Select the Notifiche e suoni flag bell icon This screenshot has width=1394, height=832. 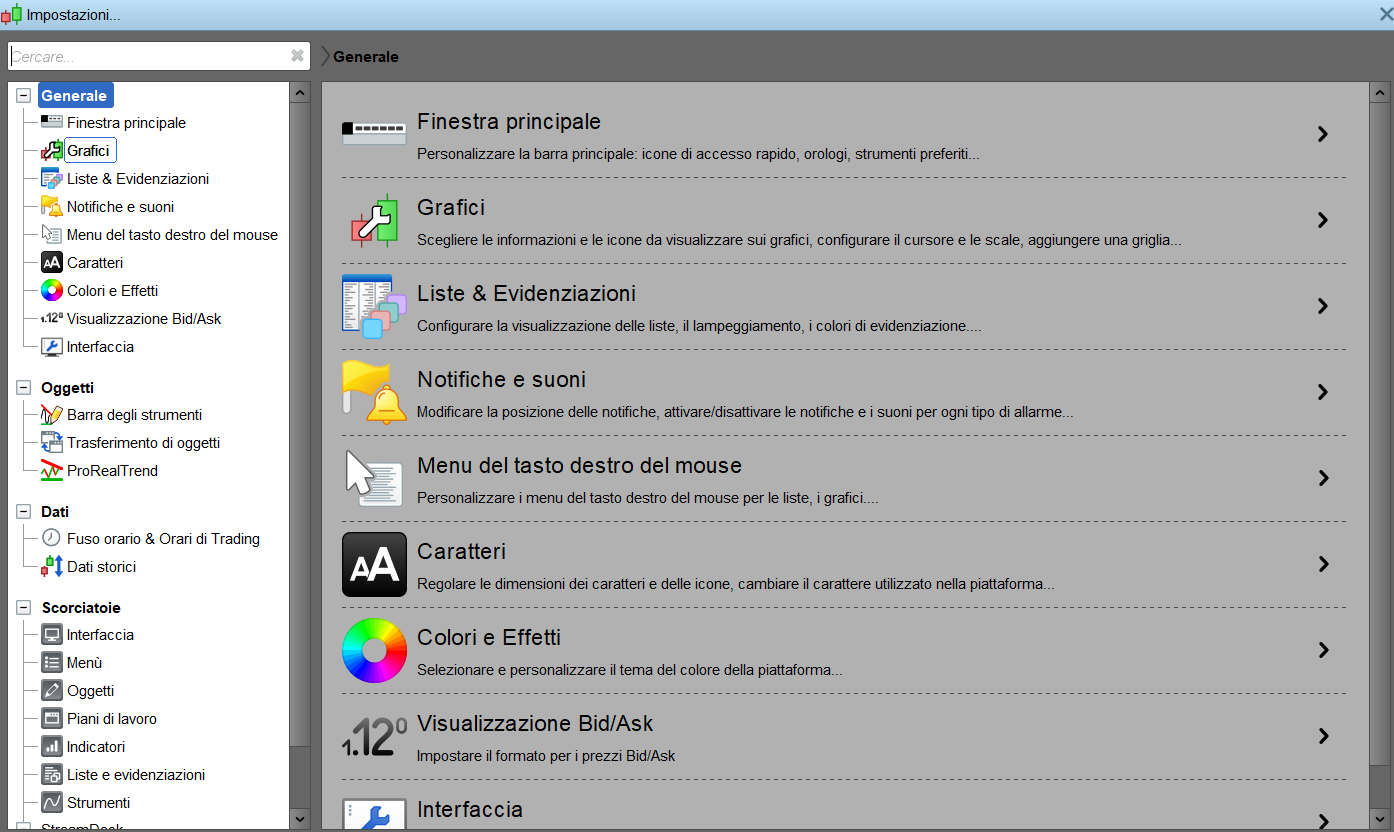(x=374, y=392)
